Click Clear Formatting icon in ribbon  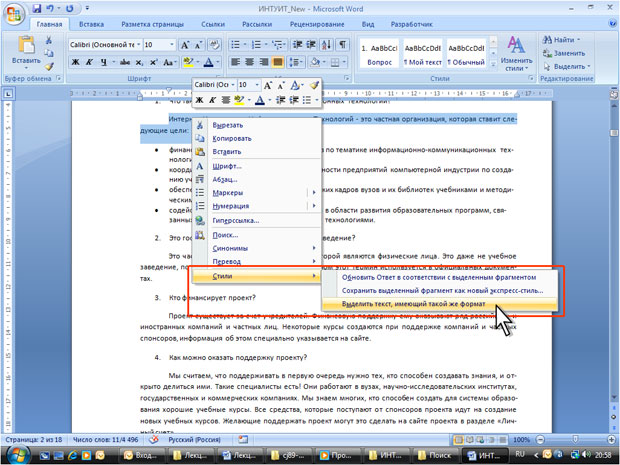(214, 45)
